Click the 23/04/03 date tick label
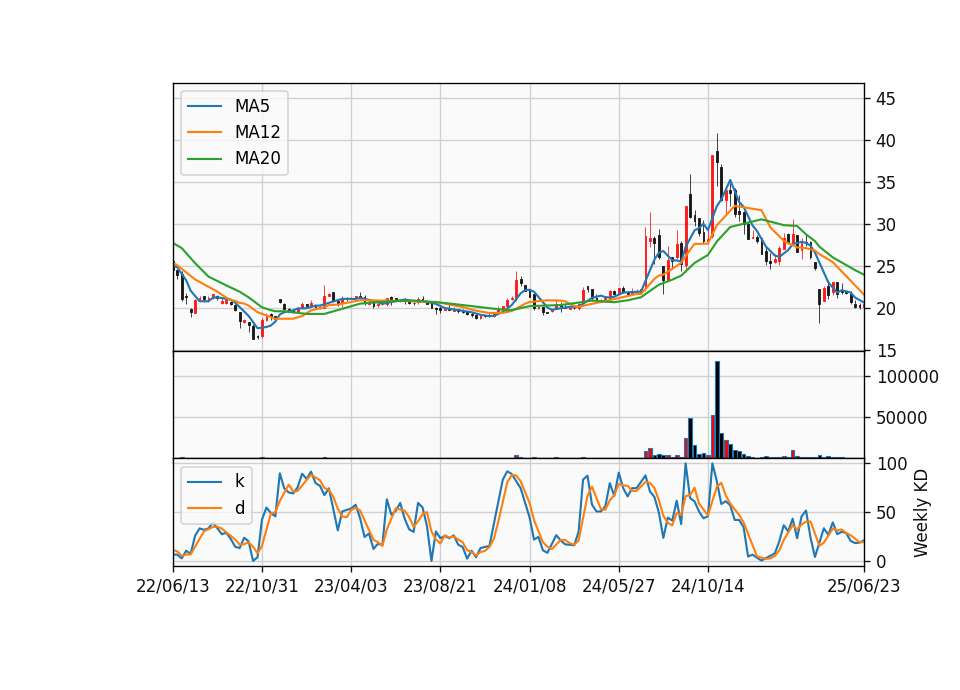 pyautogui.click(x=351, y=586)
